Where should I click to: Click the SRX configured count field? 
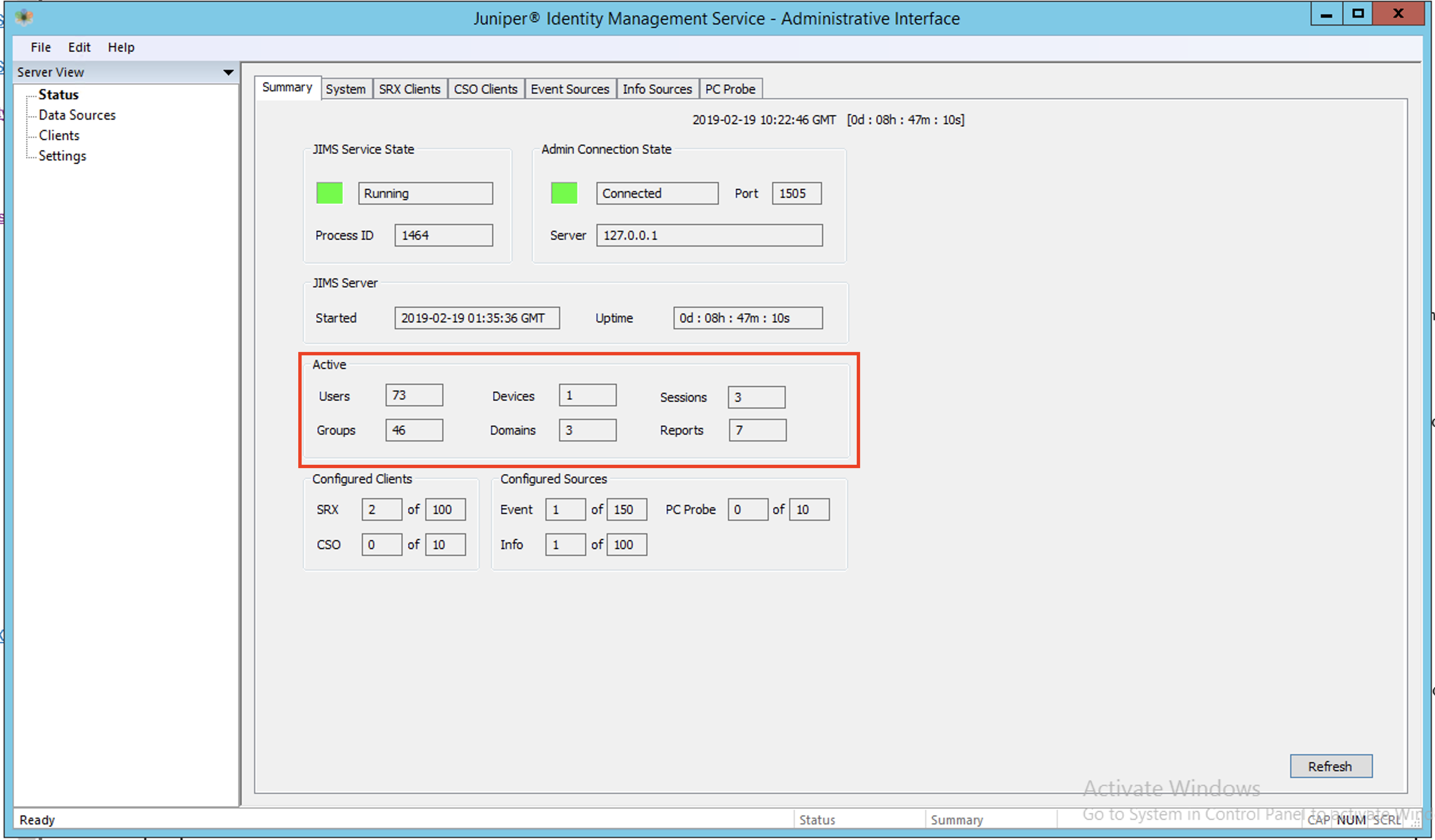pyautogui.click(x=382, y=510)
